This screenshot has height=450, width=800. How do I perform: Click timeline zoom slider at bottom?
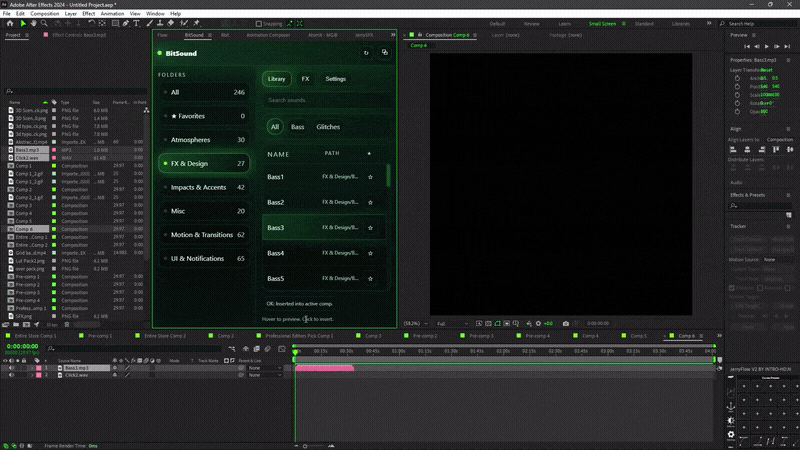coord(305,446)
